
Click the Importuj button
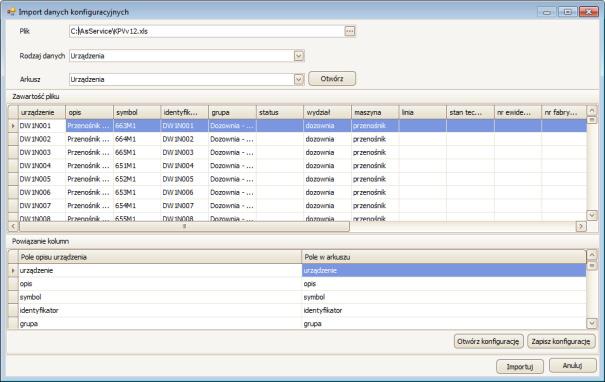(520, 366)
